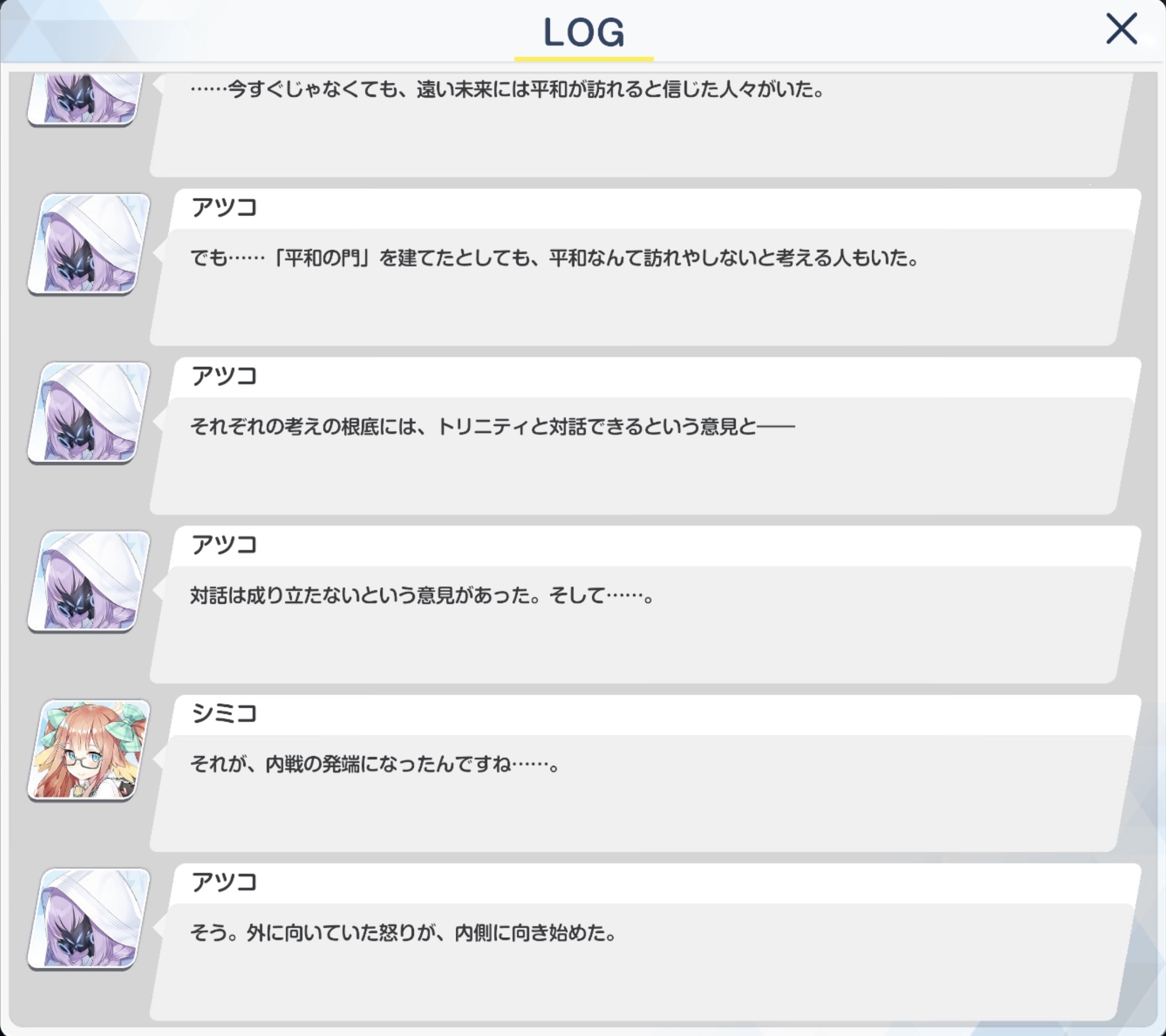Image resolution: width=1166 pixels, height=1036 pixels.
Task: Select Shimiko's line 内戦の発端になったんですね
Action: tap(375, 765)
